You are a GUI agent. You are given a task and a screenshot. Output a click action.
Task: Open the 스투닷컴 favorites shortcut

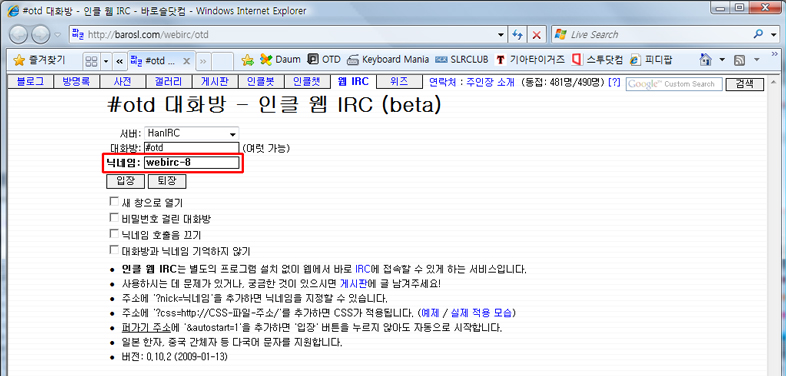(598, 60)
